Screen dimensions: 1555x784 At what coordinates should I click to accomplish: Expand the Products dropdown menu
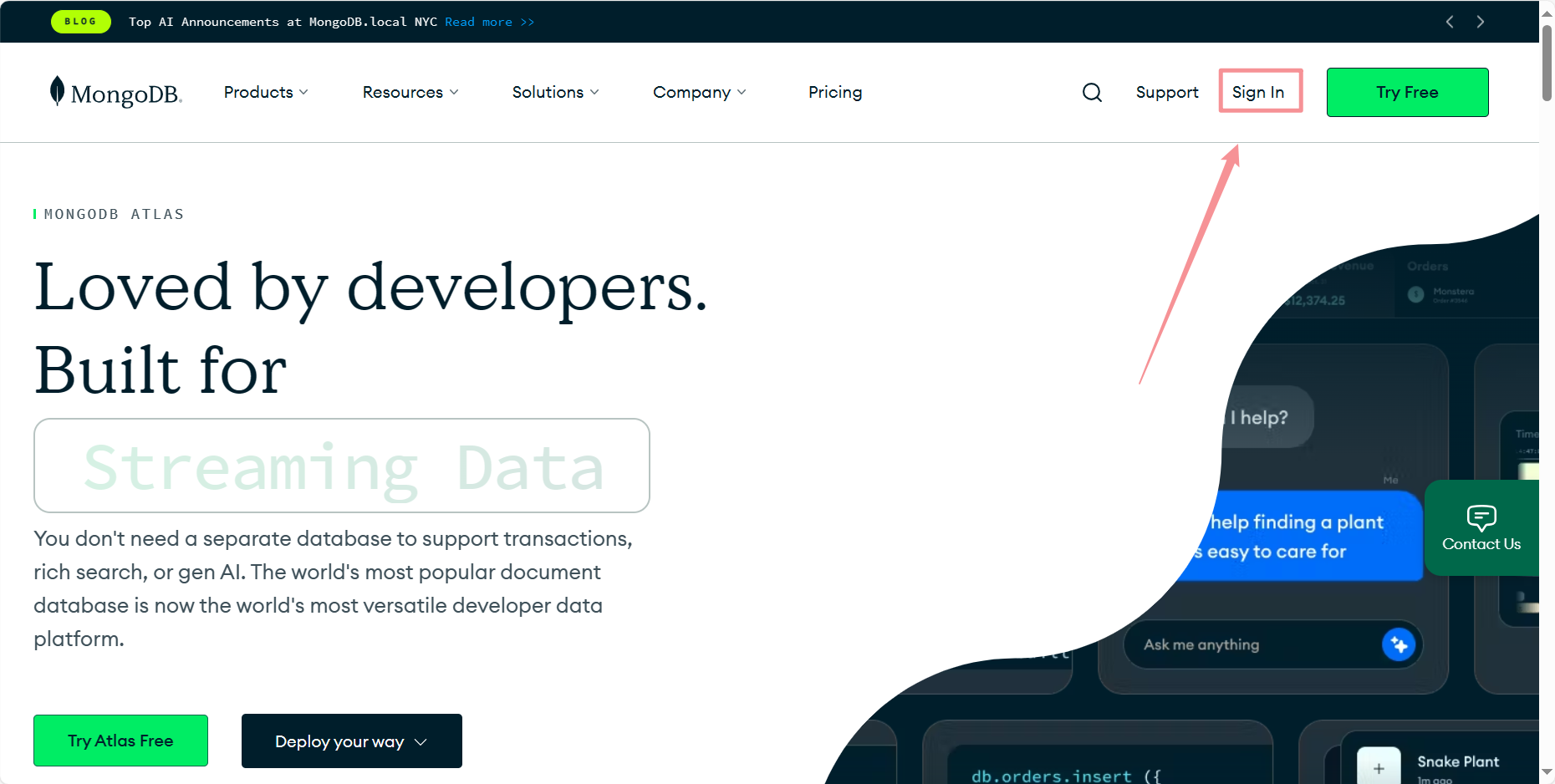(266, 92)
